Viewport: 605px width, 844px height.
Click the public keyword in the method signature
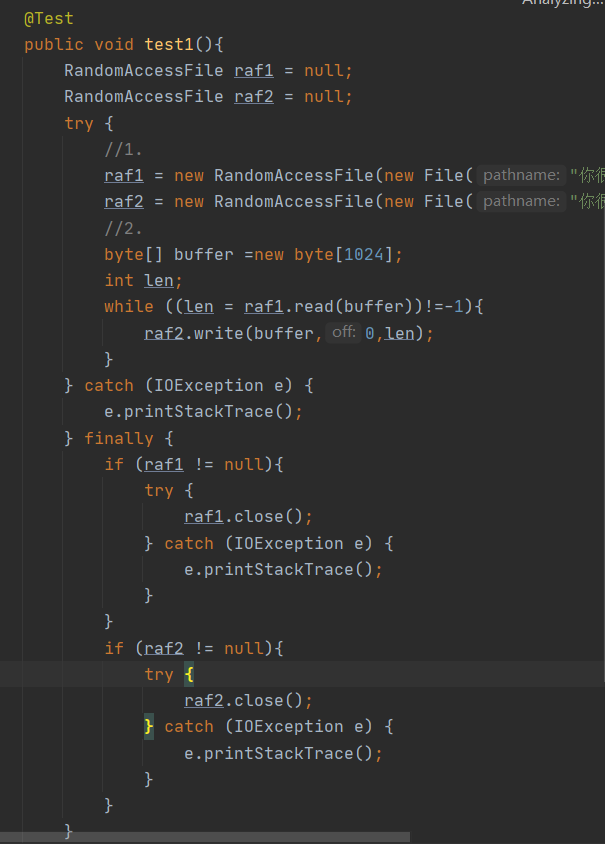(54, 44)
